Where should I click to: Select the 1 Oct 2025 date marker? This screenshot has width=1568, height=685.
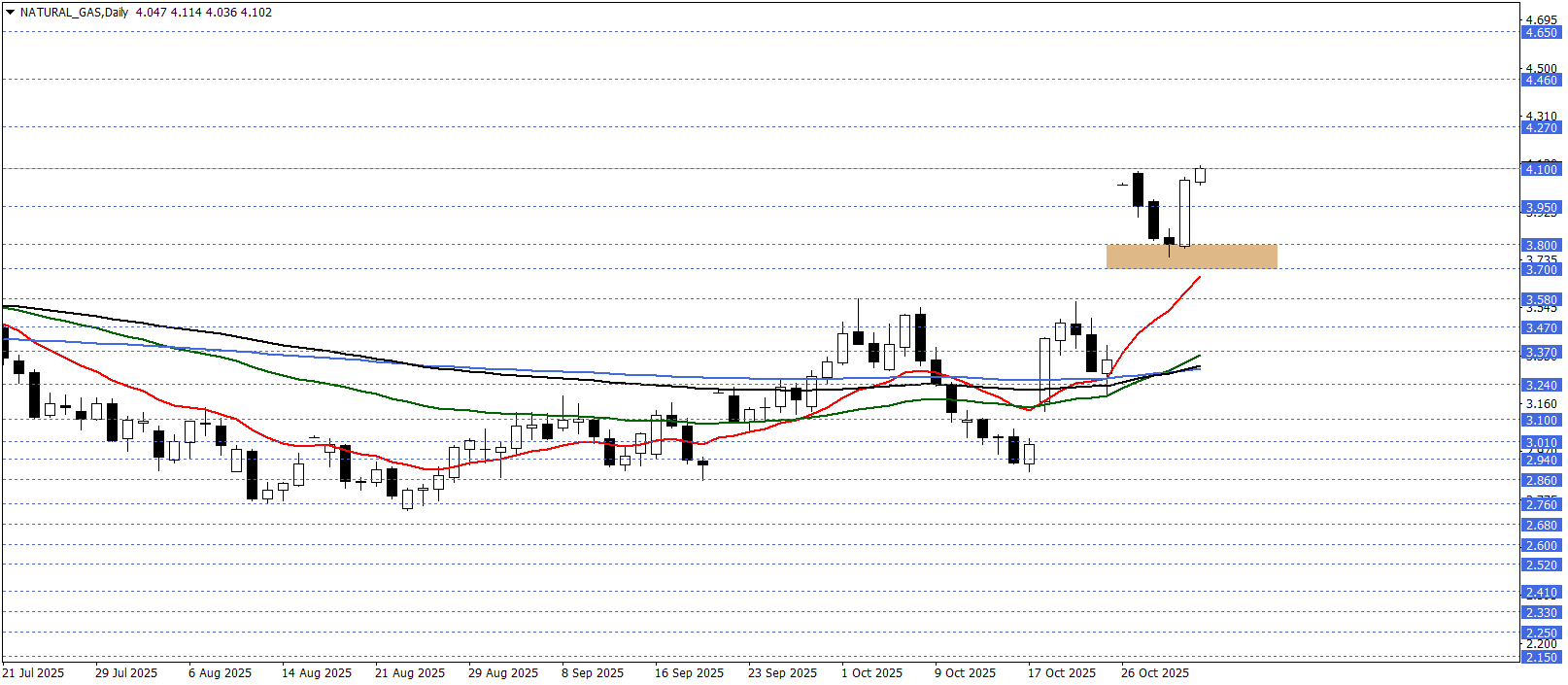[x=871, y=673]
